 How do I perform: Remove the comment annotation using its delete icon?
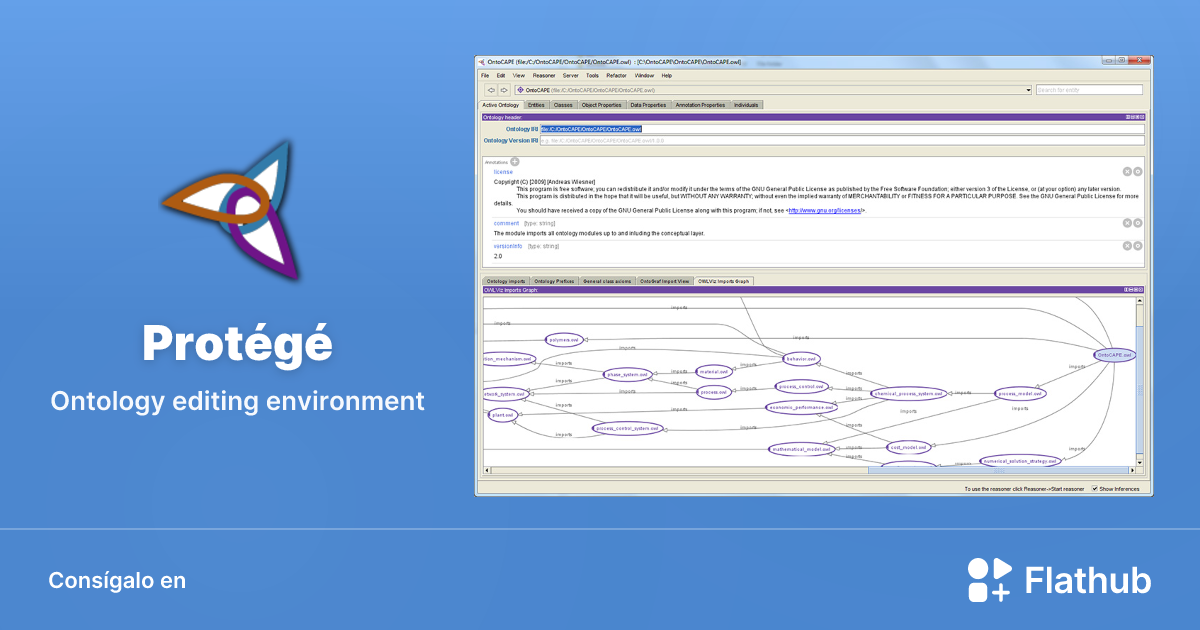click(1126, 223)
